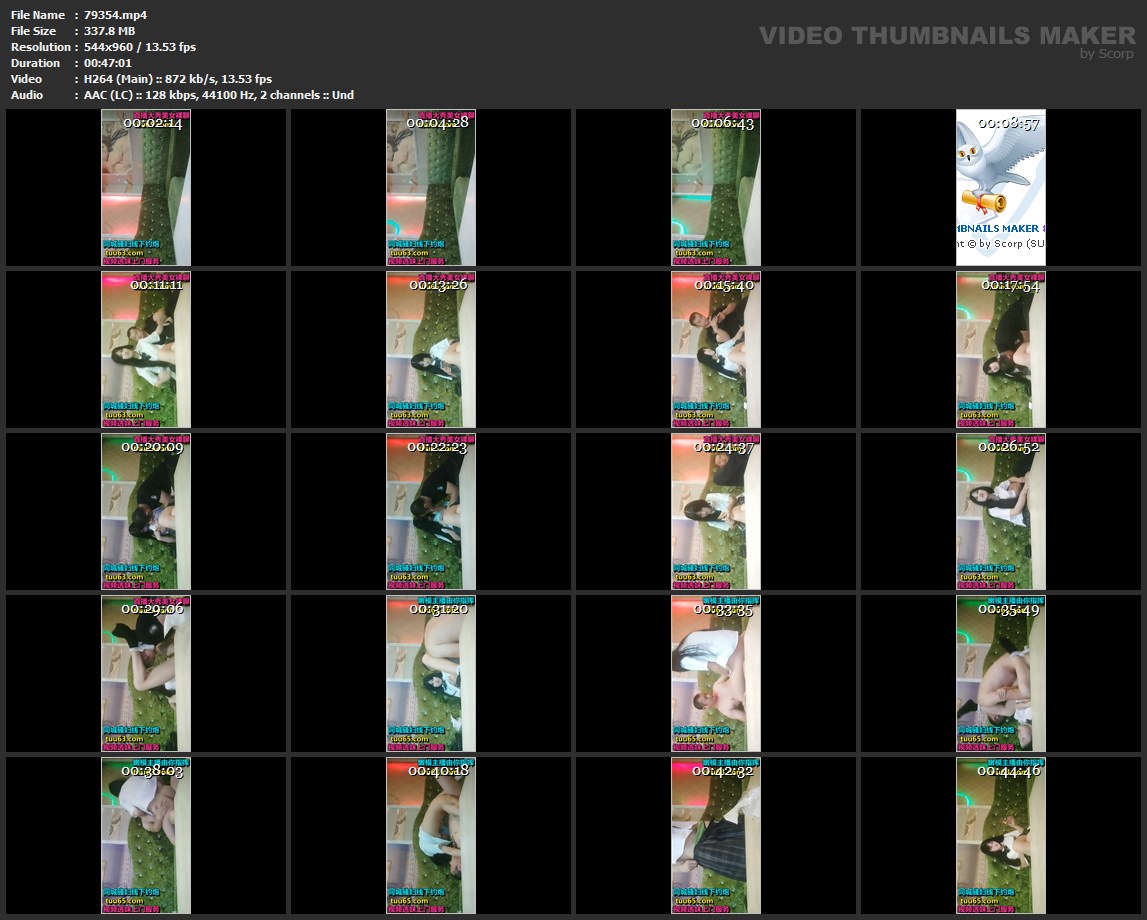Click the VIDEO THUMBNAILS MAKER watermark title
This screenshot has height=920, width=1147.
pos(946,36)
